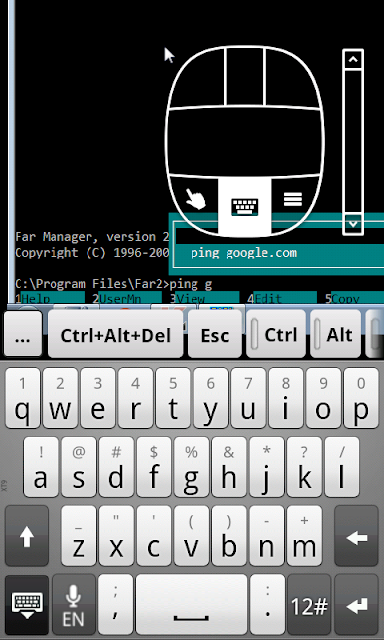Click the vertical scroll track on overlay
The image size is (384, 640).
(353, 142)
